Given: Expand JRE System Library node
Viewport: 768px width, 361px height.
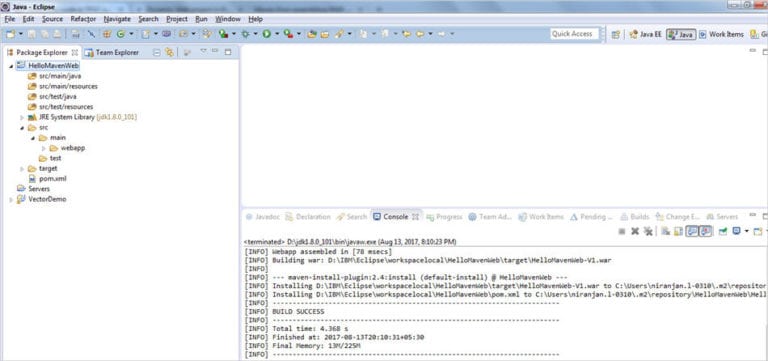Looking at the screenshot, I should pyautogui.click(x=22, y=118).
